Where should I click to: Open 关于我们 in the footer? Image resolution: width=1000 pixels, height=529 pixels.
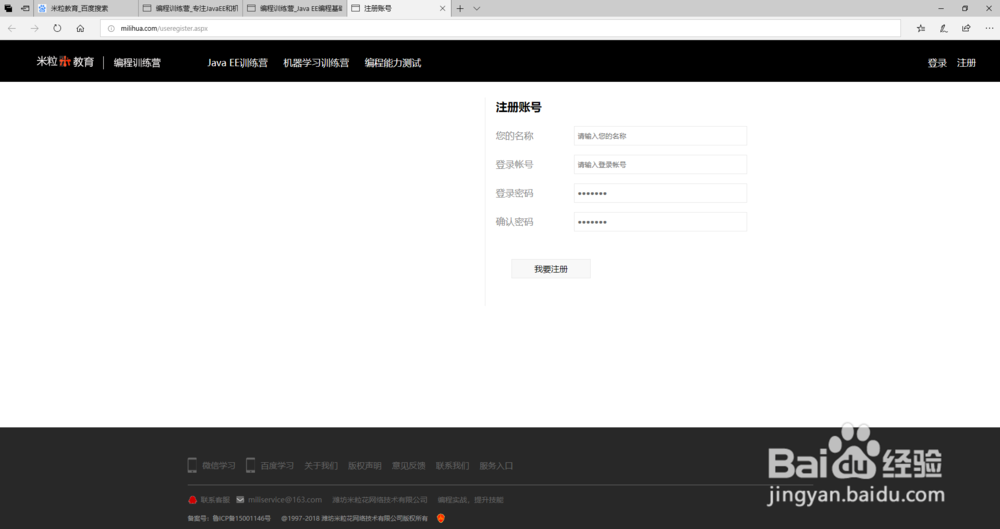point(321,466)
